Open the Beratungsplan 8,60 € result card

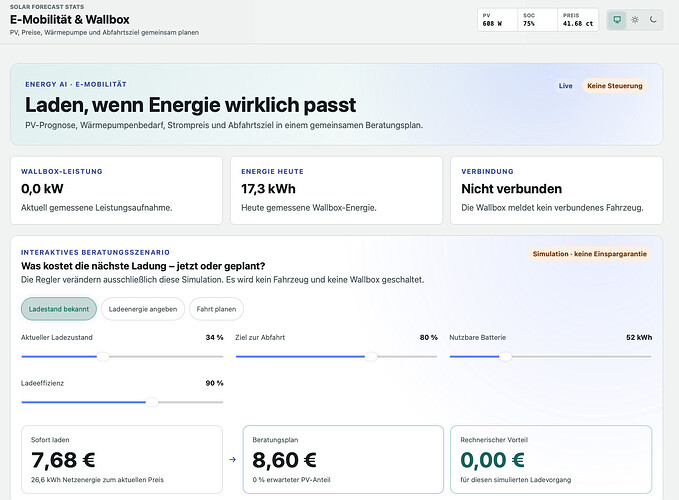(343, 459)
